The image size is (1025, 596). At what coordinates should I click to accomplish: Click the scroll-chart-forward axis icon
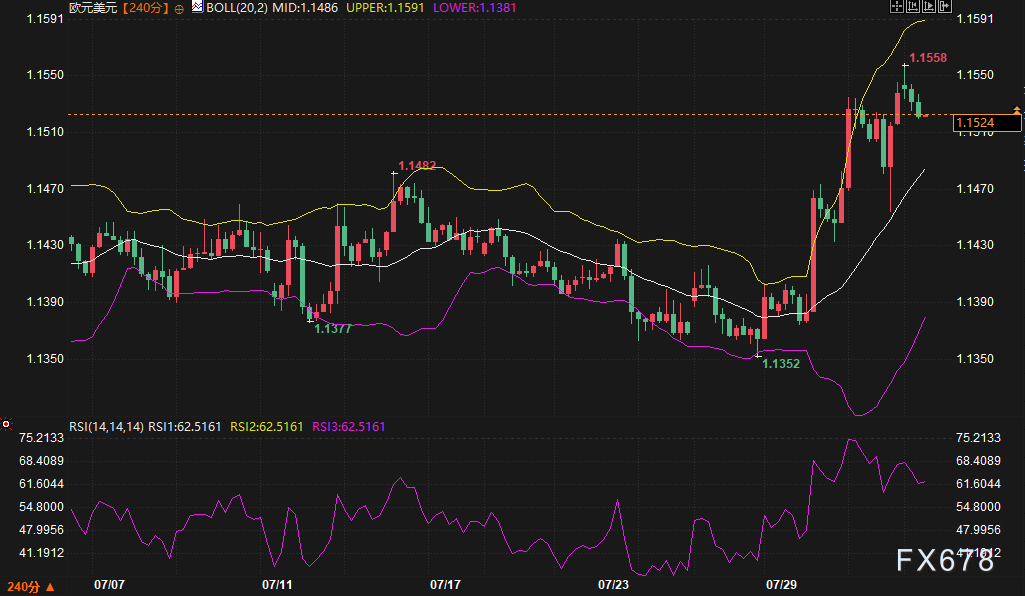pos(928,7)
